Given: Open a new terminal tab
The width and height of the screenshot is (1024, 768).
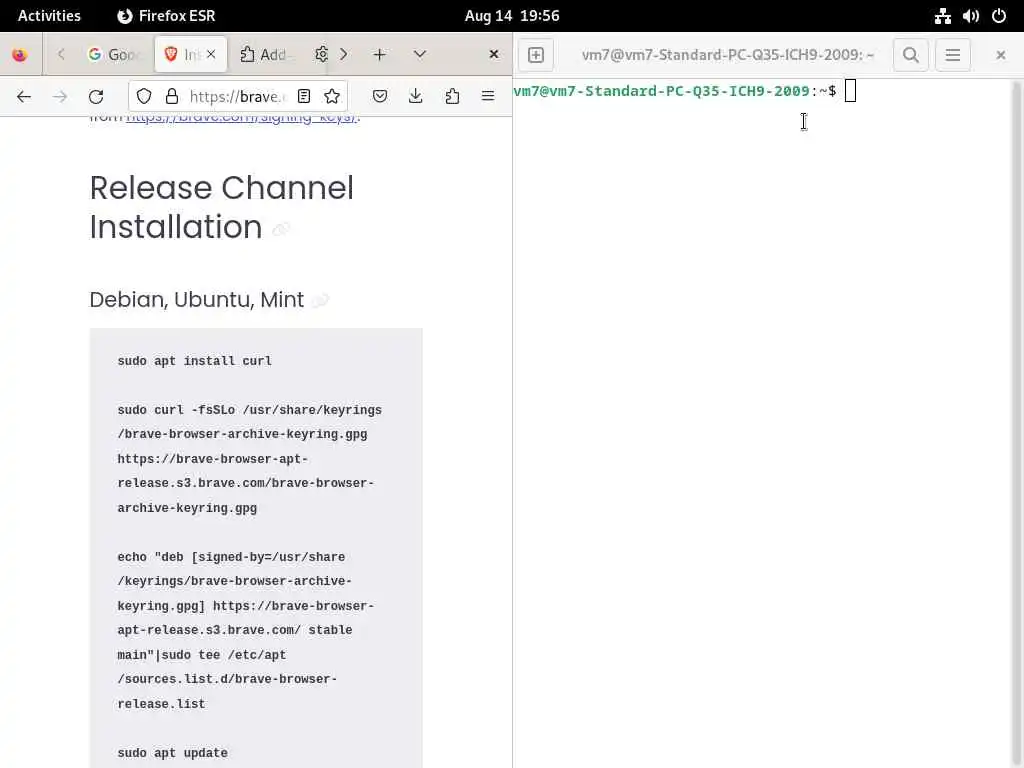Looking at the screenshot, I should (x=536, y=55).
